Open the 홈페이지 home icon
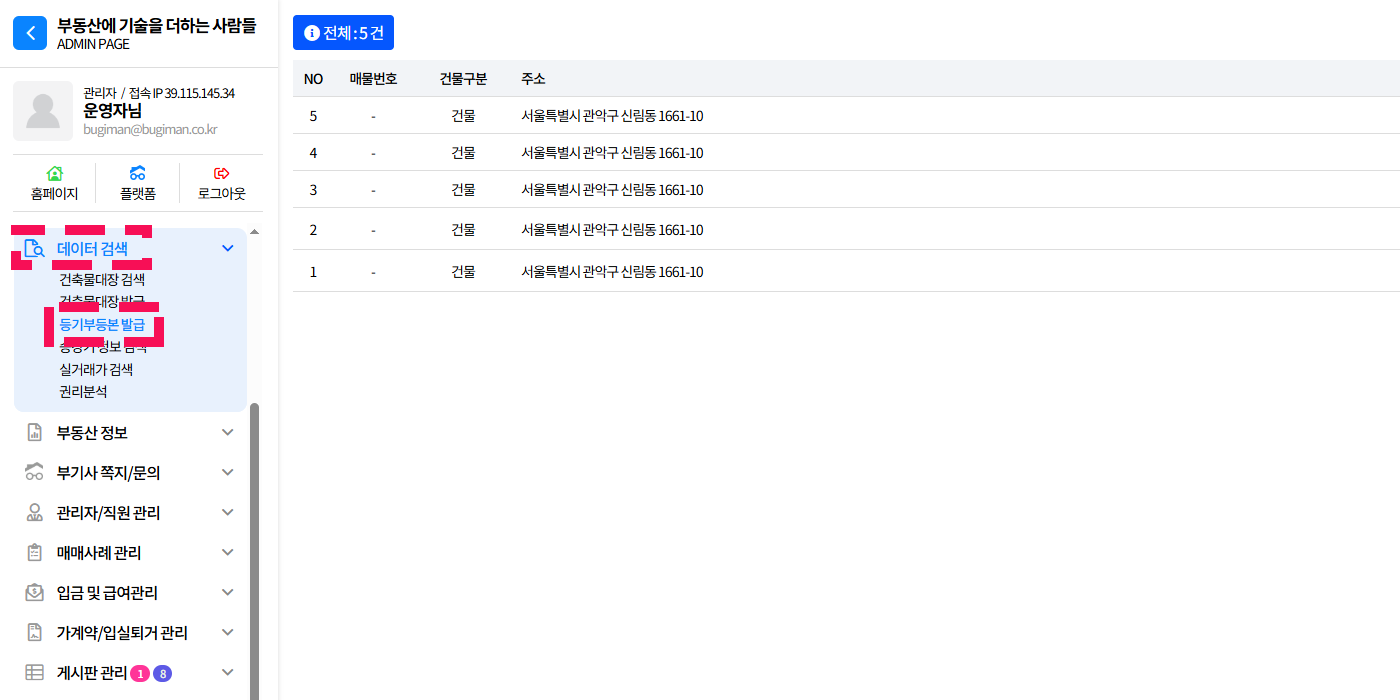Image resolution: width=1400 pixels, height=700 pixels. tap(54, 174)
